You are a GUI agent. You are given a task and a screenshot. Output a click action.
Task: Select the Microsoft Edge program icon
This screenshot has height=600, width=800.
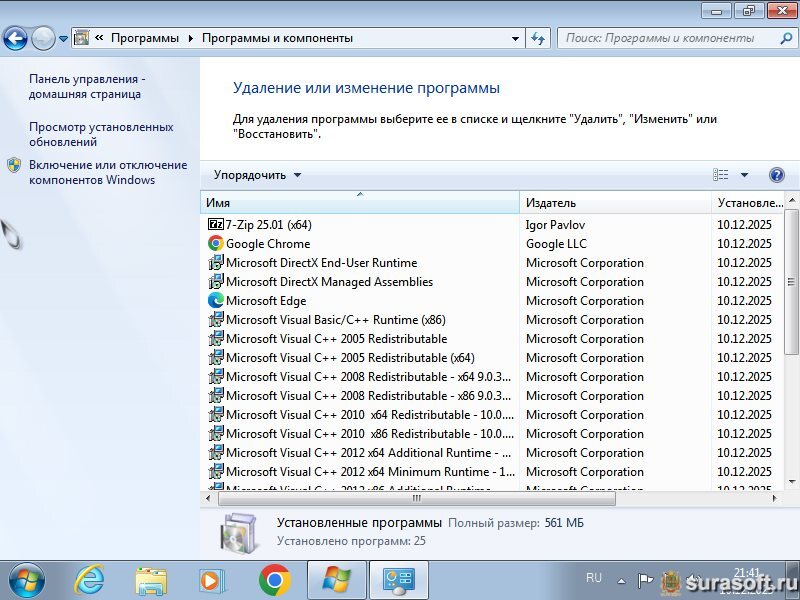click(216, 301)
